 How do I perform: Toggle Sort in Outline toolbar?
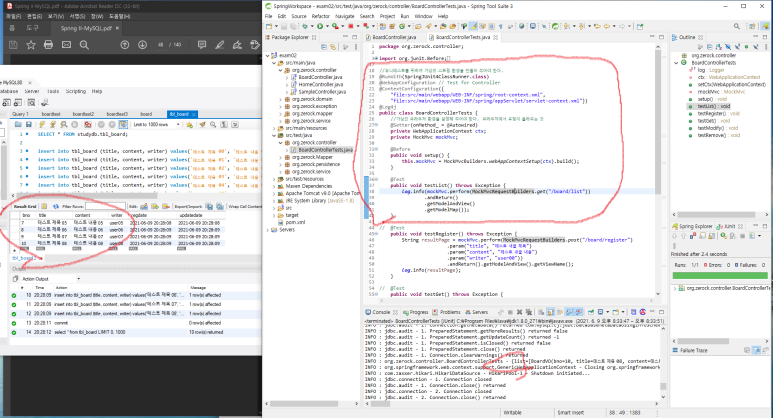click(719, 47)
